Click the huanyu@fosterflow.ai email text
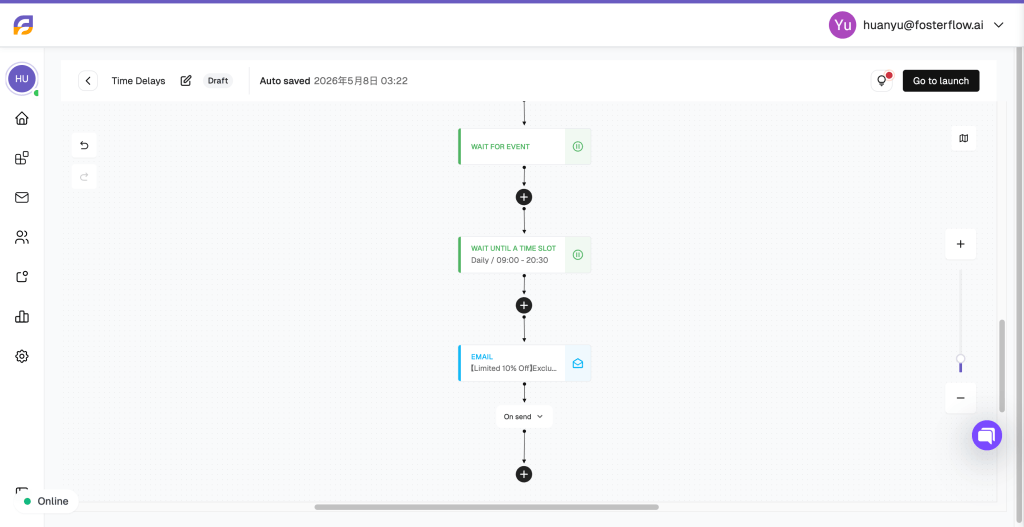Screen dimensions: 1024x527 [923, 25]
